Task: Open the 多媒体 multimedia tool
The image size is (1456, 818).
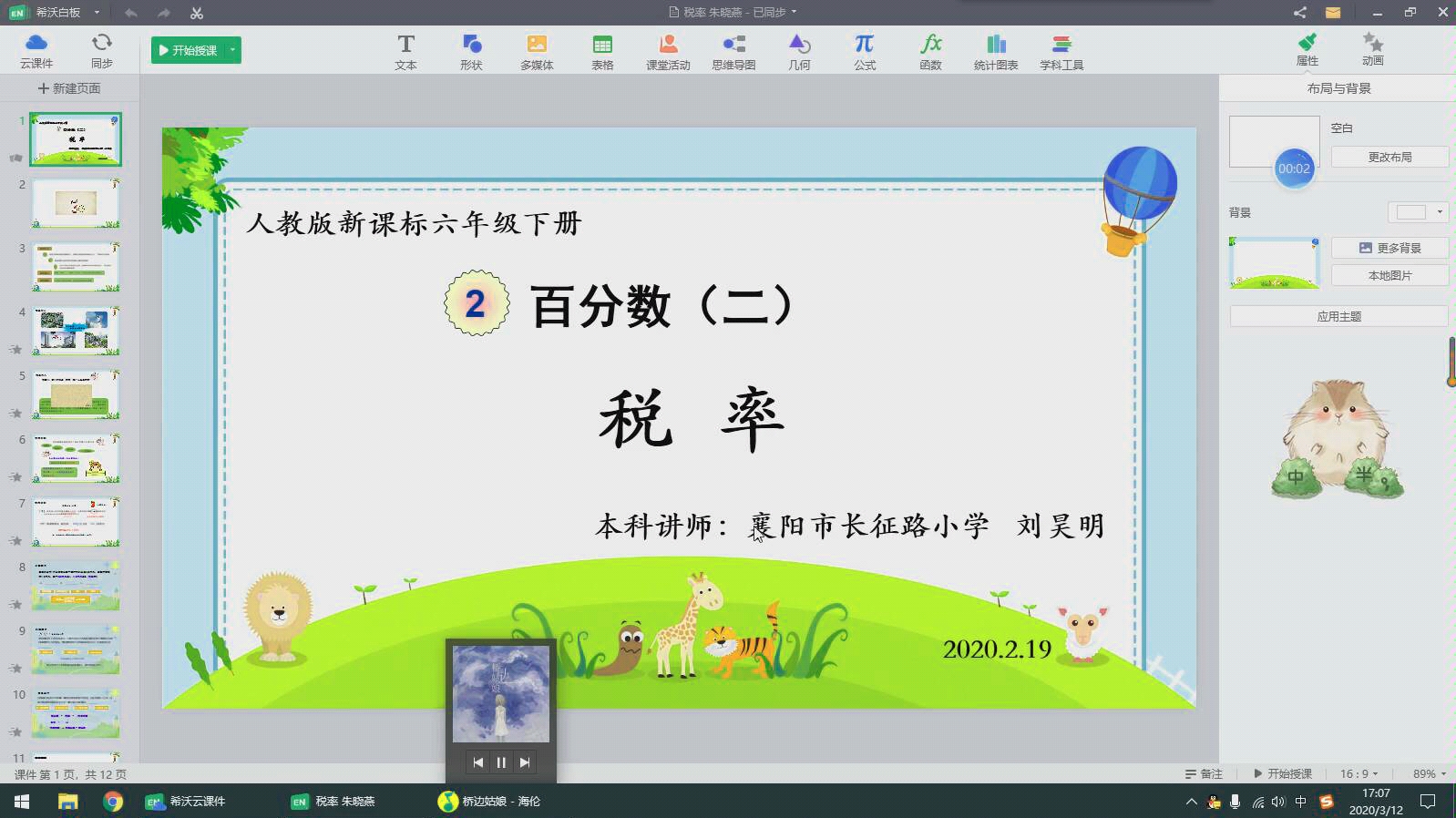Action: [x=537, y=52]
